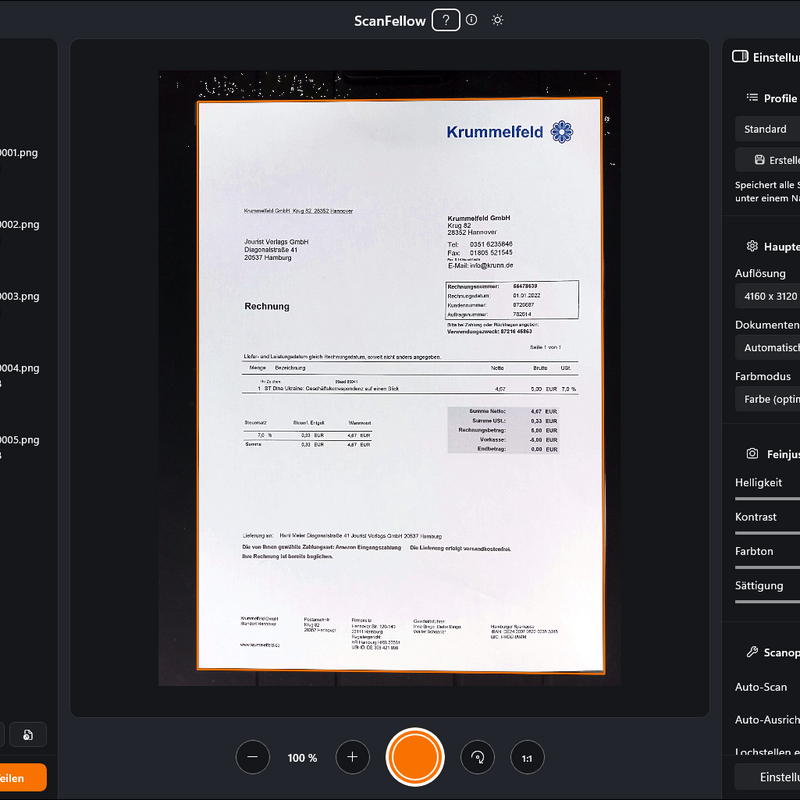
Task: Open the help question mark button
Action: [445, 20]
